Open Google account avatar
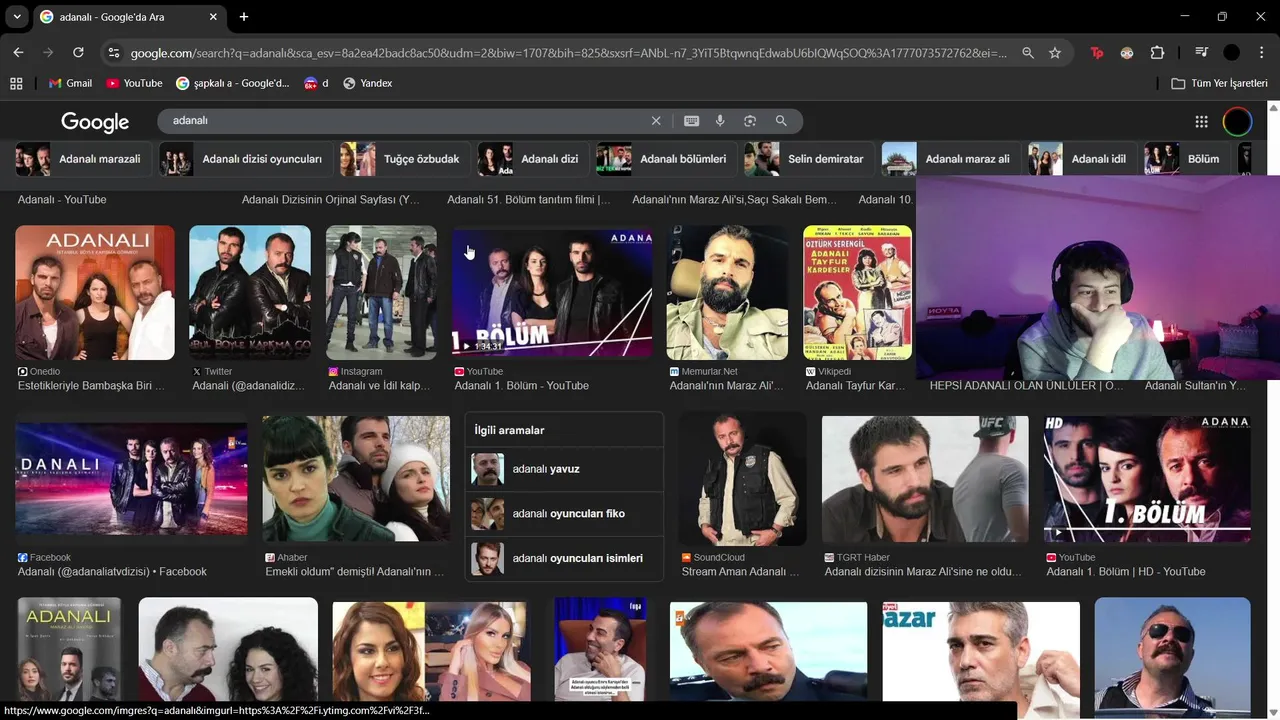Viewport: 1280px width, 720px height. pyautogui.click(x=1237, y=121)
